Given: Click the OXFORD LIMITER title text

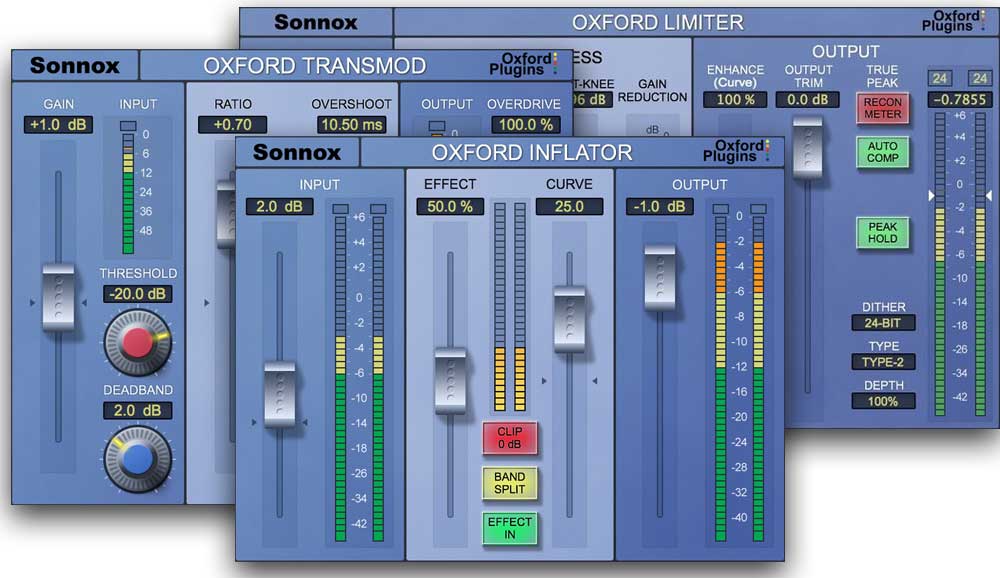Looking at the screenshot, I should [x=658, y=22].
